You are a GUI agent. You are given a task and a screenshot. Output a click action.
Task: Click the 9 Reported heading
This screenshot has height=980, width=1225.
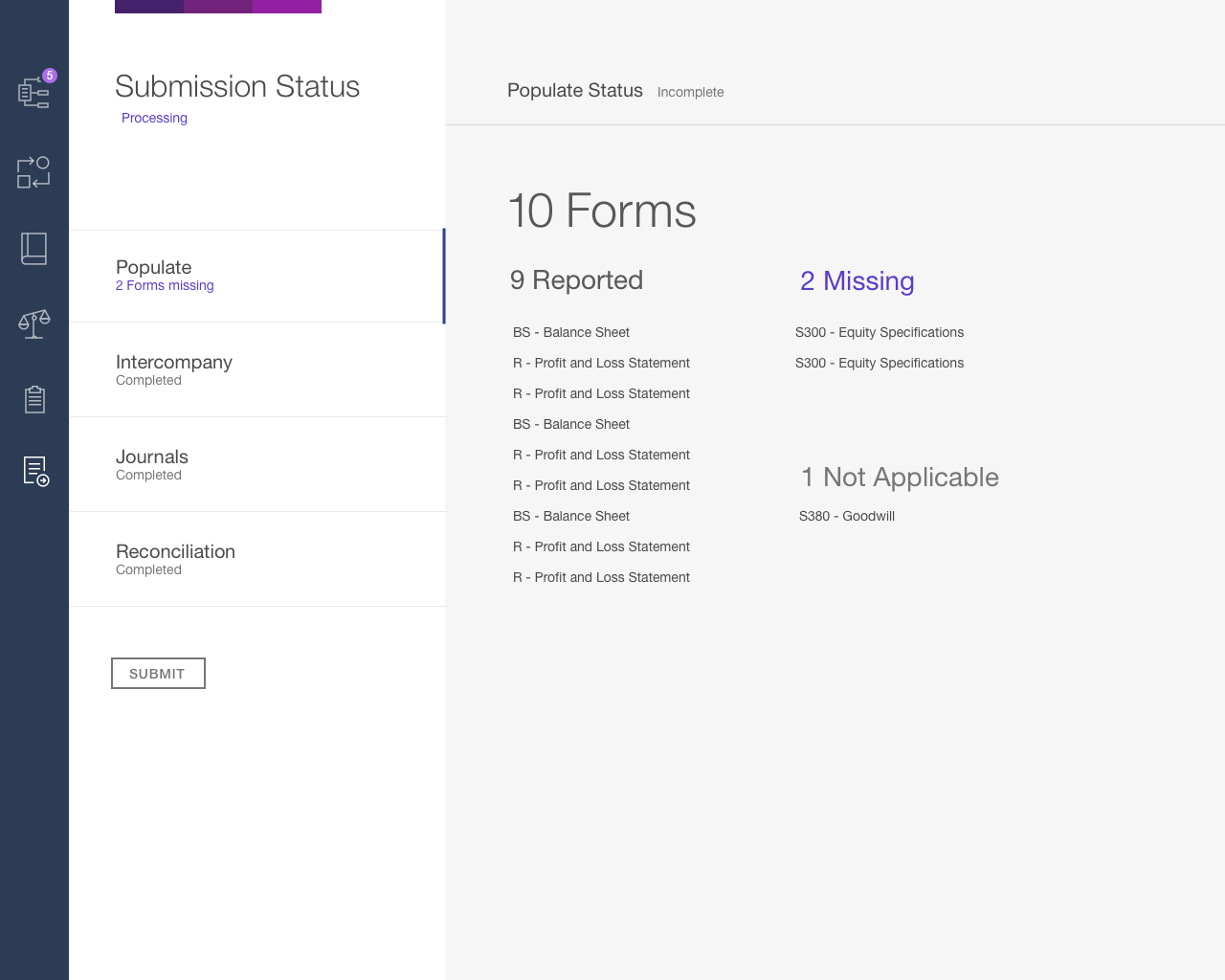pyautogui.click(x=576, y=280)
